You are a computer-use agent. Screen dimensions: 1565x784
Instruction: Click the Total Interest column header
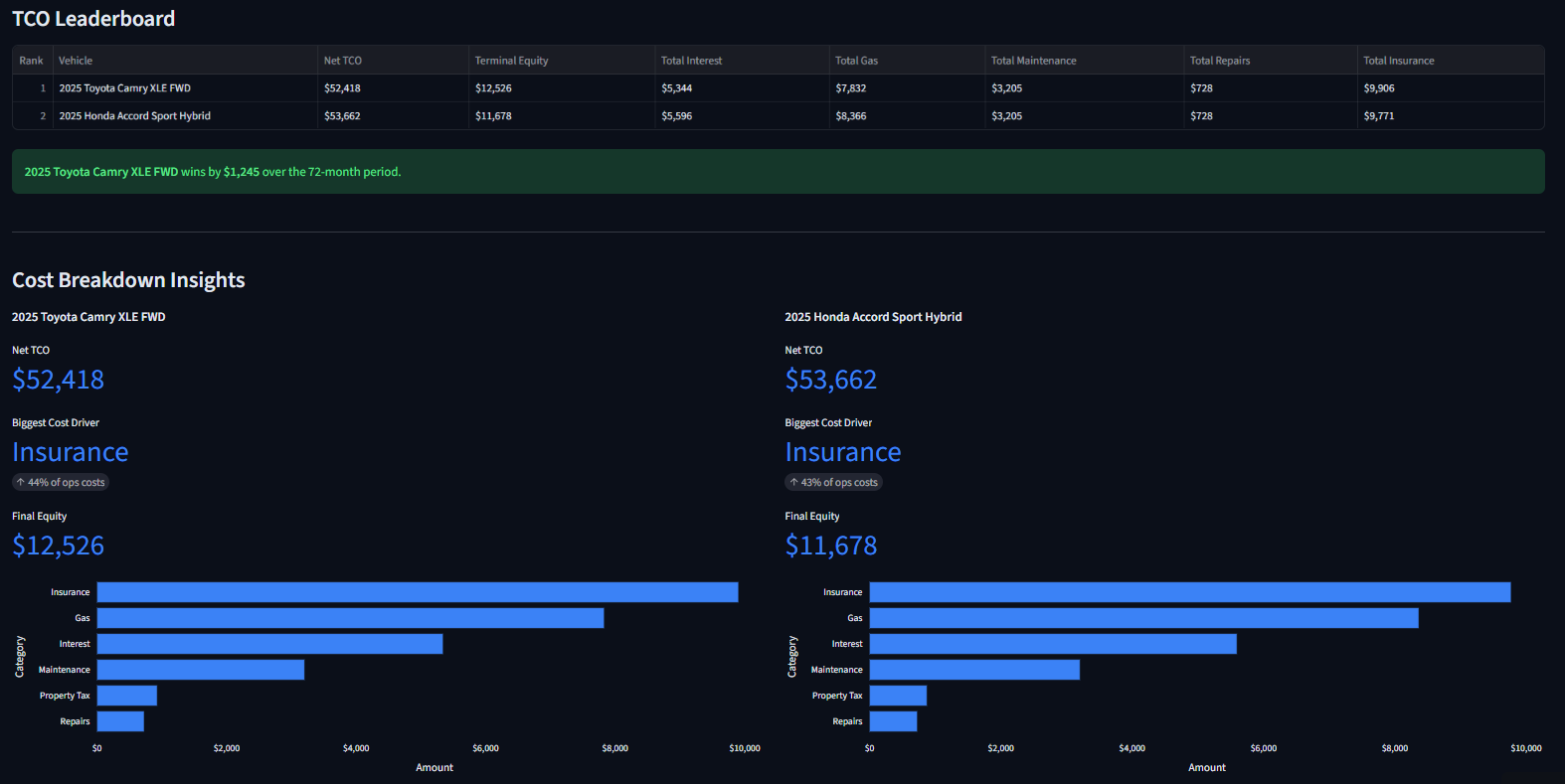pos(742,61)
